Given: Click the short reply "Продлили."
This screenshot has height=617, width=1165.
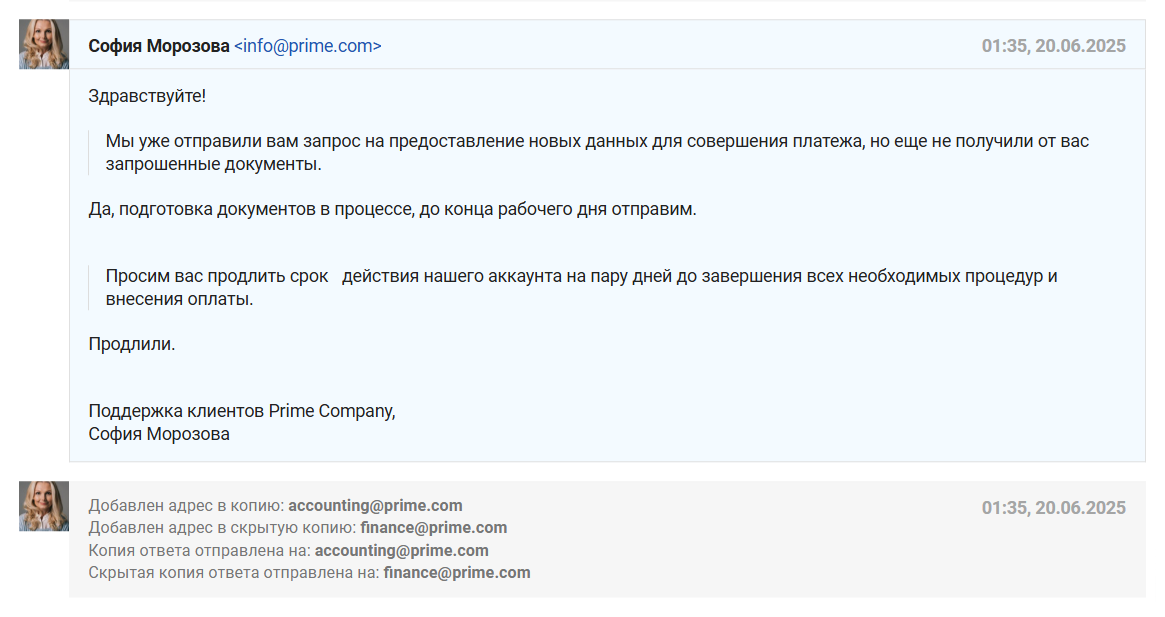Looking at the screenshot, I should click(131, 344).
